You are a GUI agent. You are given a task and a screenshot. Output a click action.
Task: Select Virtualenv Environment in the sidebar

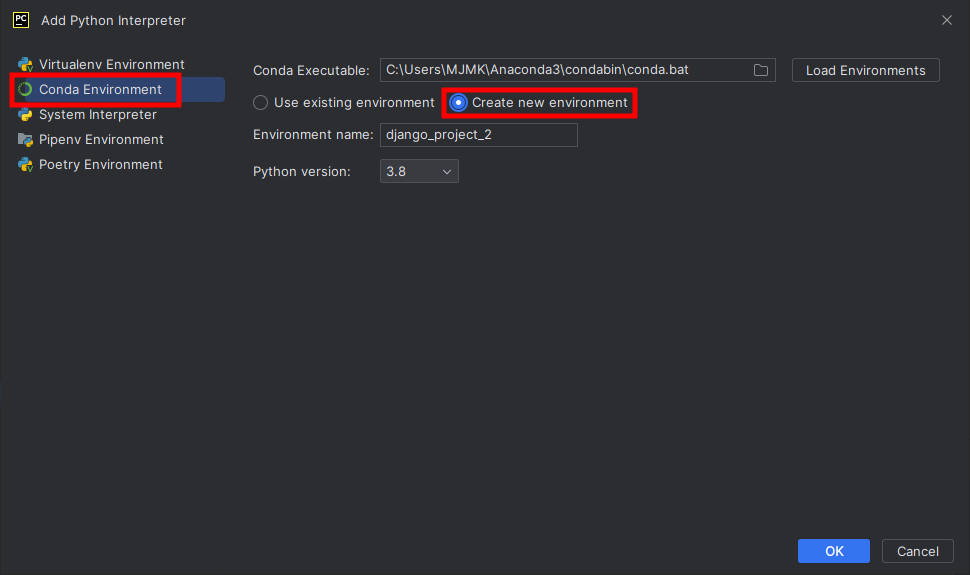coord(111,64)
